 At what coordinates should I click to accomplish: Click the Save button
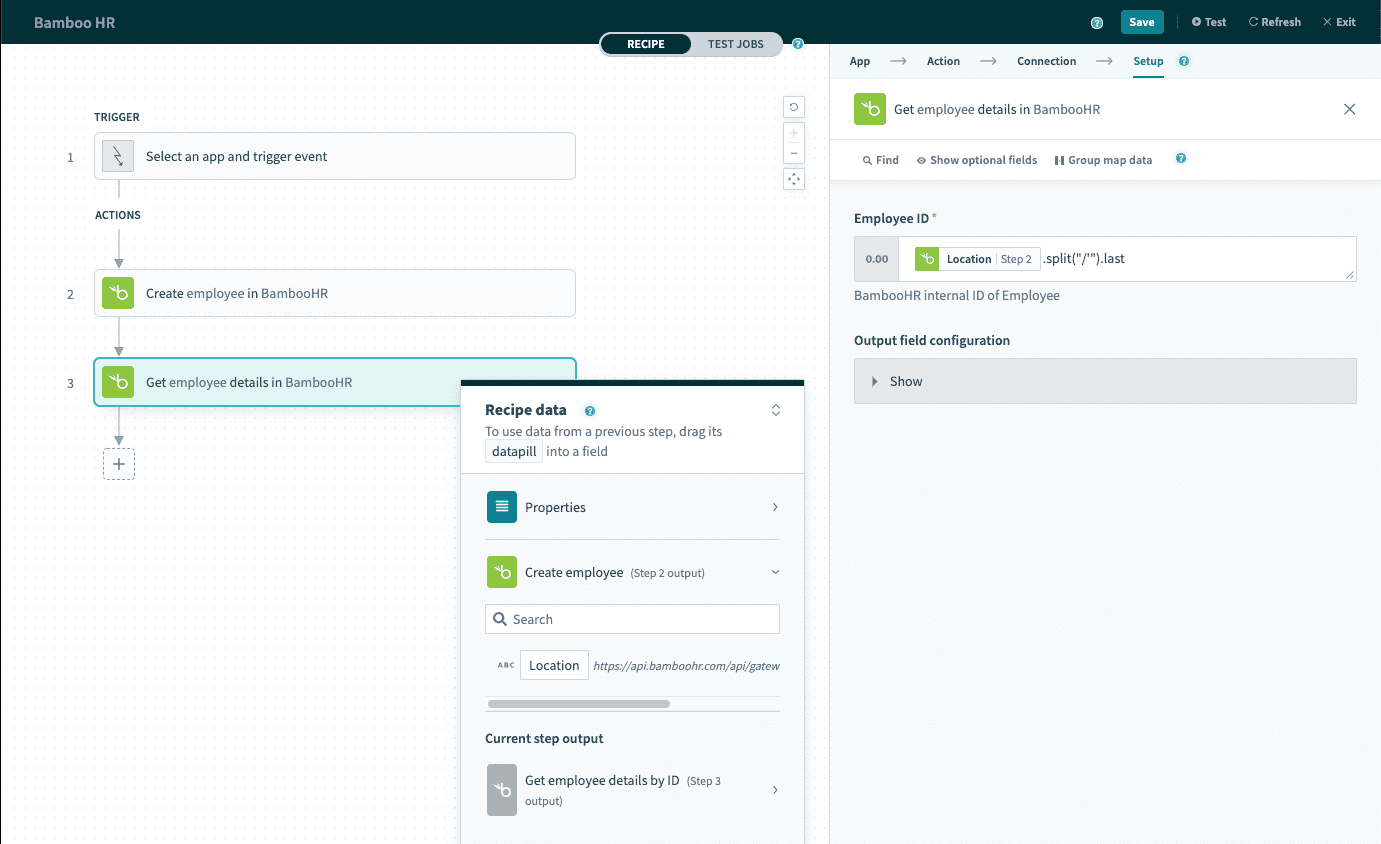pos(1141,22)
